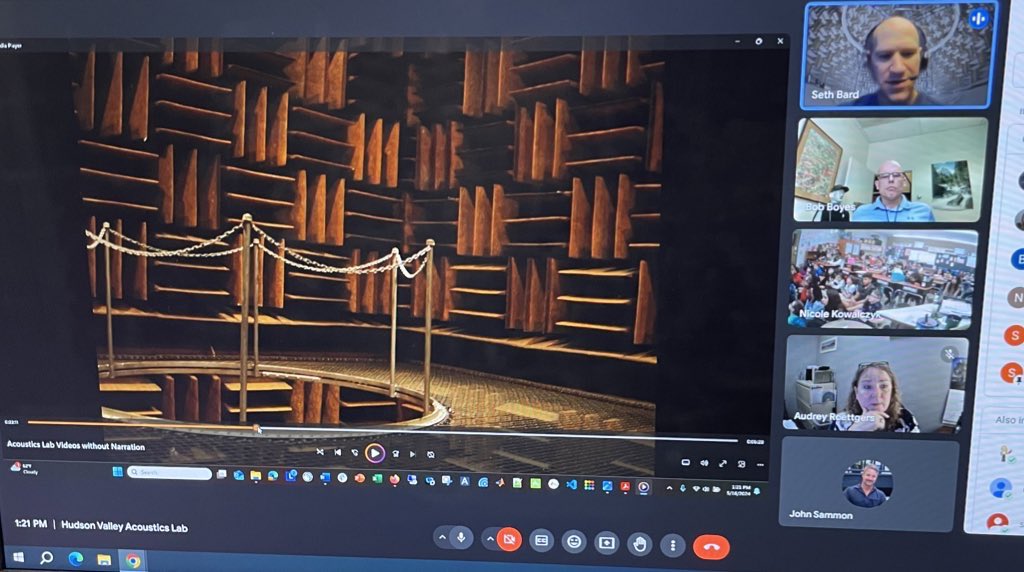Click the Media Player icon in shared taskbar
The width and height of the screenshot is (1024, 572).
click(x=643, y=486)
